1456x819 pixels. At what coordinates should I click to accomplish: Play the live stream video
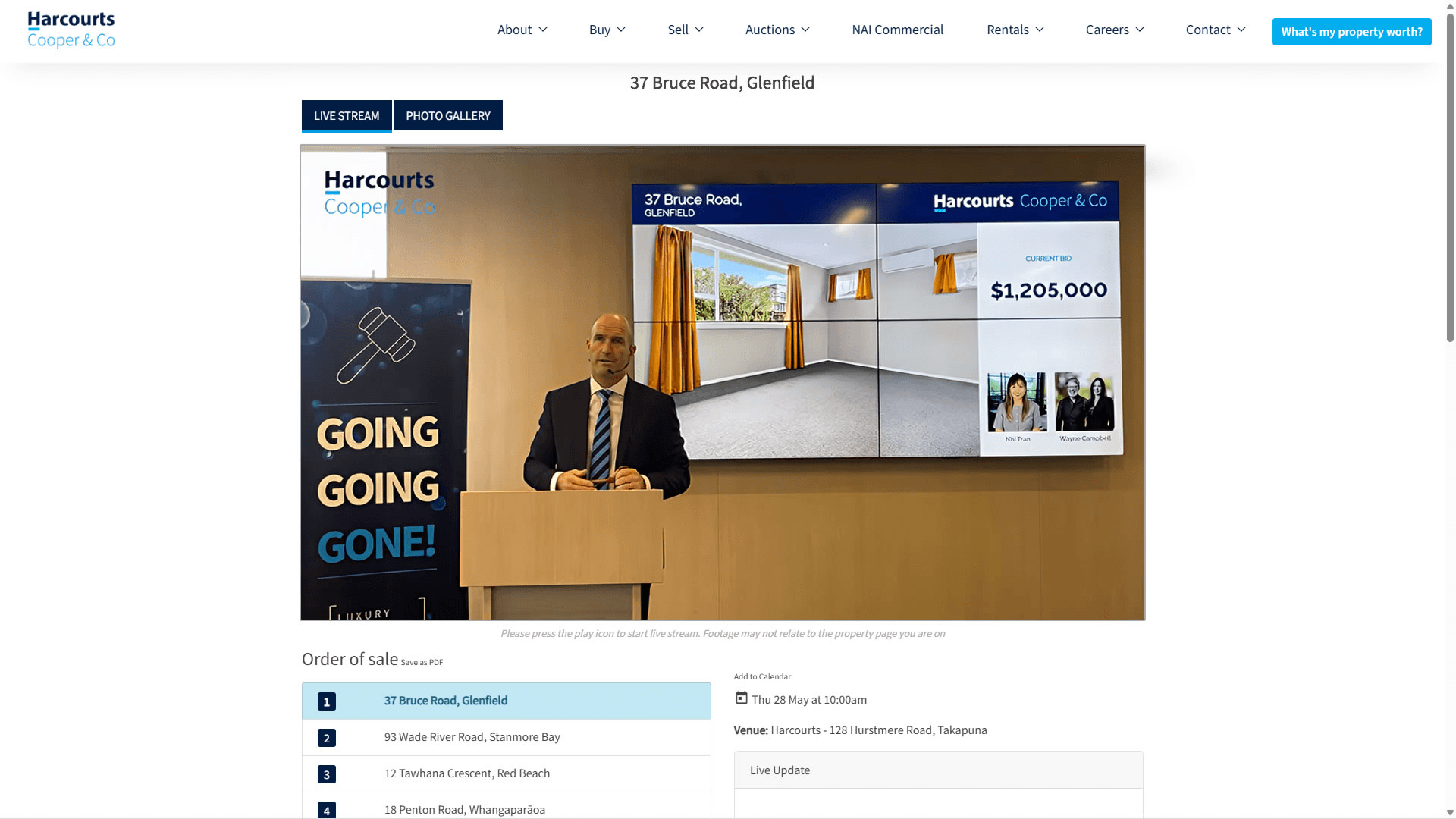(723, 382)
